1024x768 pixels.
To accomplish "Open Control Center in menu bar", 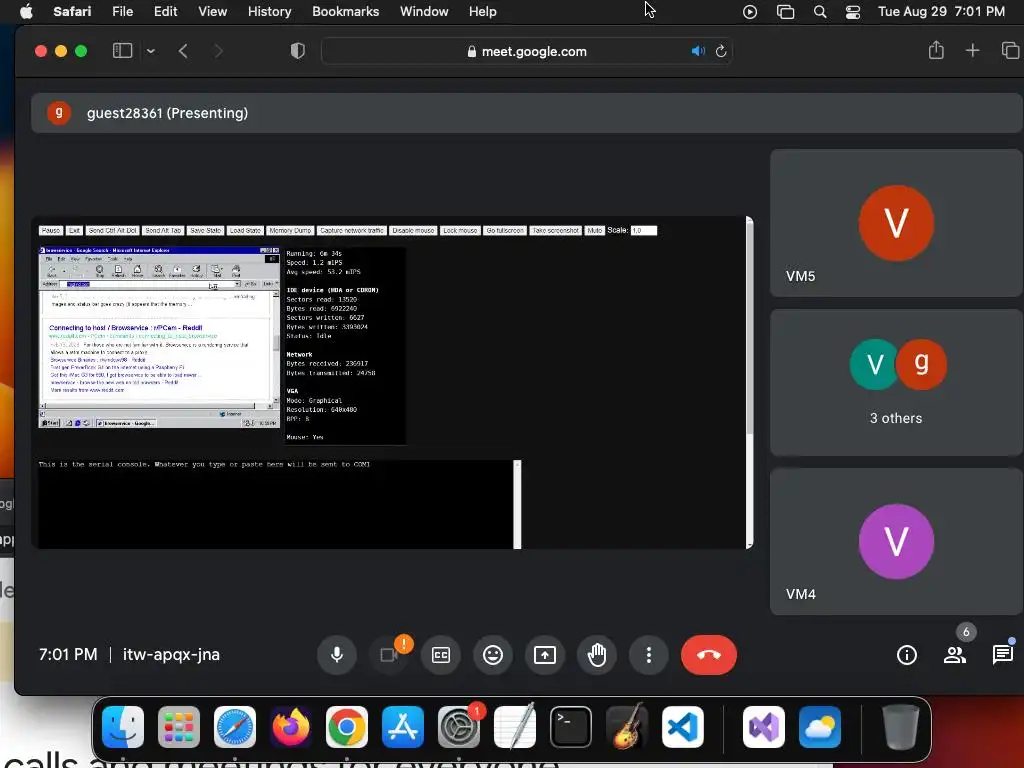I will tap(853, 12).
